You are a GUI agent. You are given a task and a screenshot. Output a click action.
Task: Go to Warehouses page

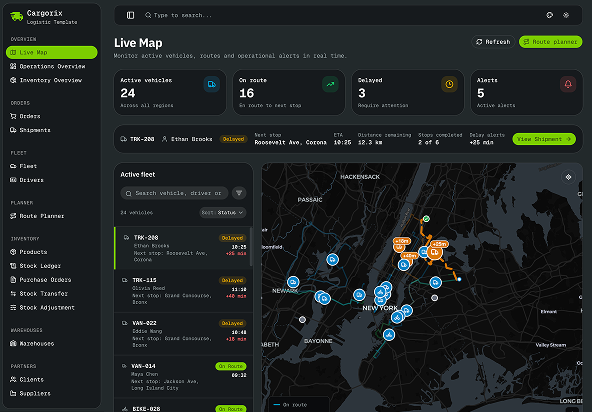tap(52, 344)
